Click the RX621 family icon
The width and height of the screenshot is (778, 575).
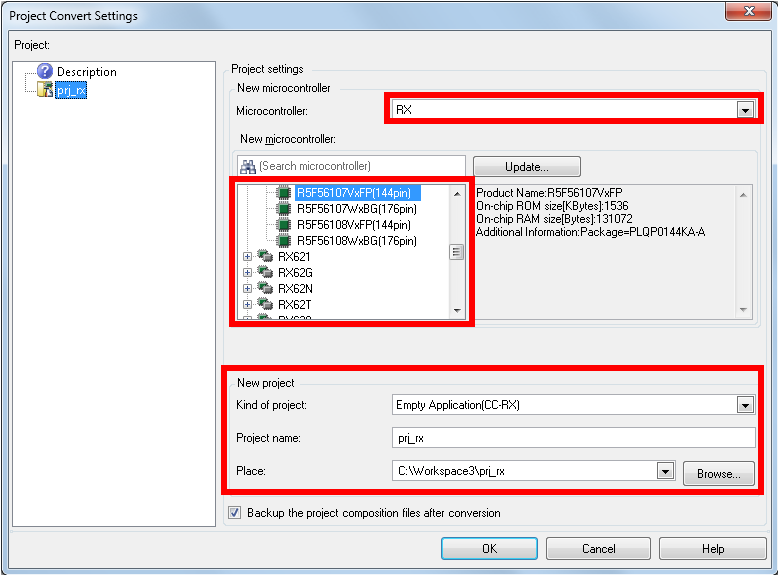pyautogui.click(x=265, y=257)
